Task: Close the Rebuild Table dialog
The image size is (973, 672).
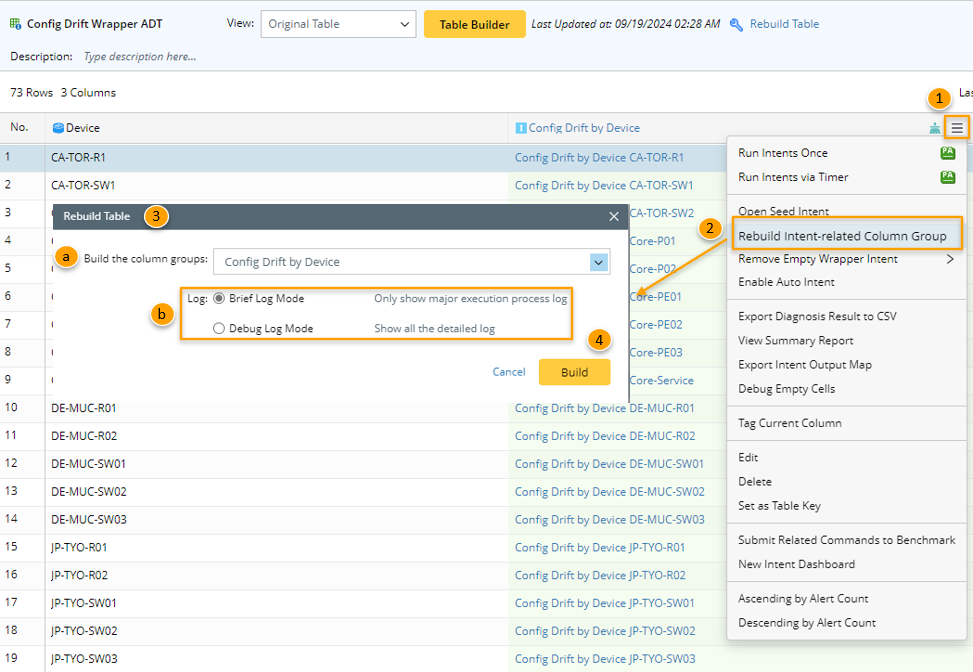Action: pyautogui.click(x=614, y=216)
